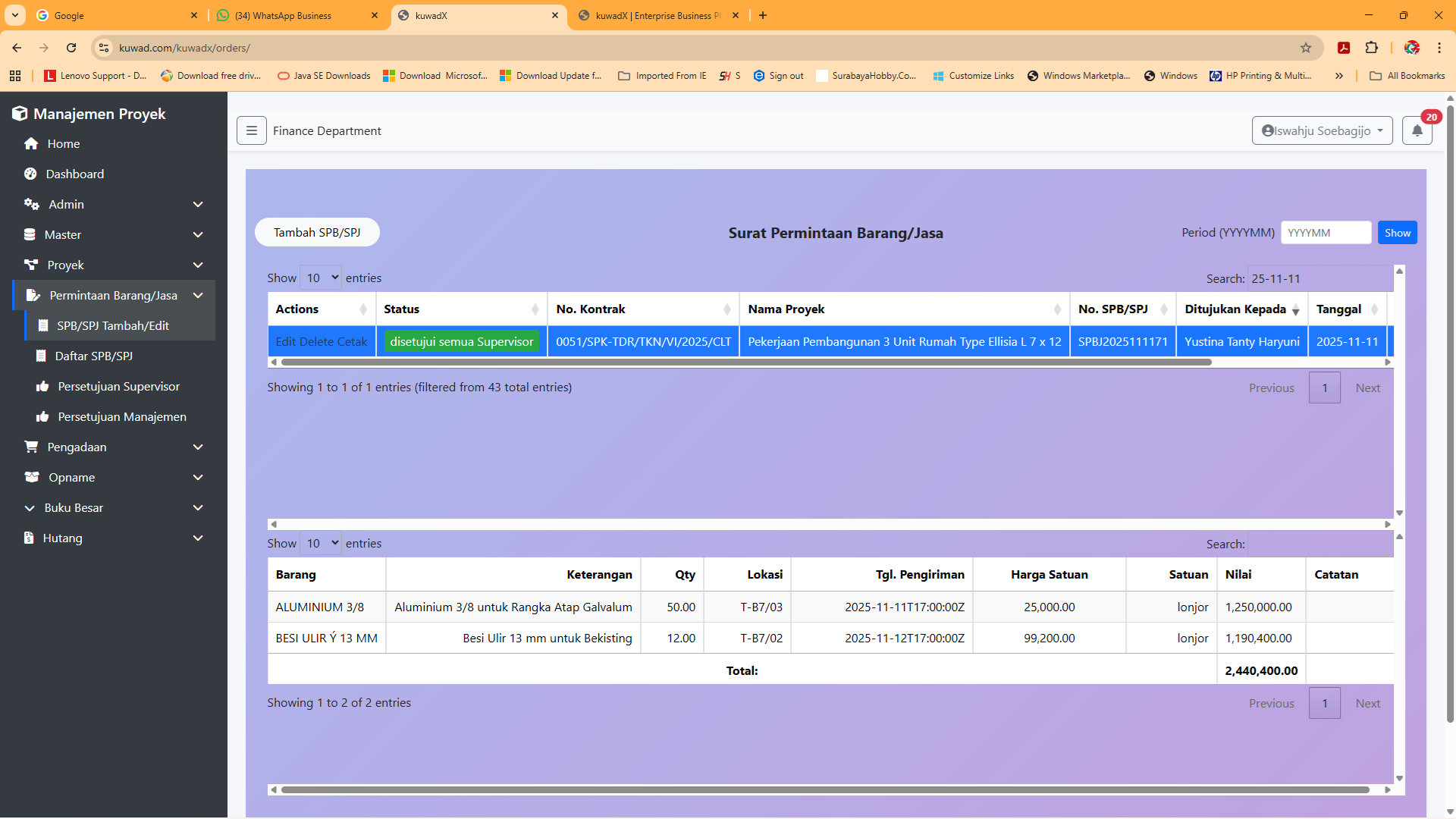Click the Period YYYYMM input field
The width and height of the screenshot is (1456, 819).
pyautogui.click(x=1326, y=233)
